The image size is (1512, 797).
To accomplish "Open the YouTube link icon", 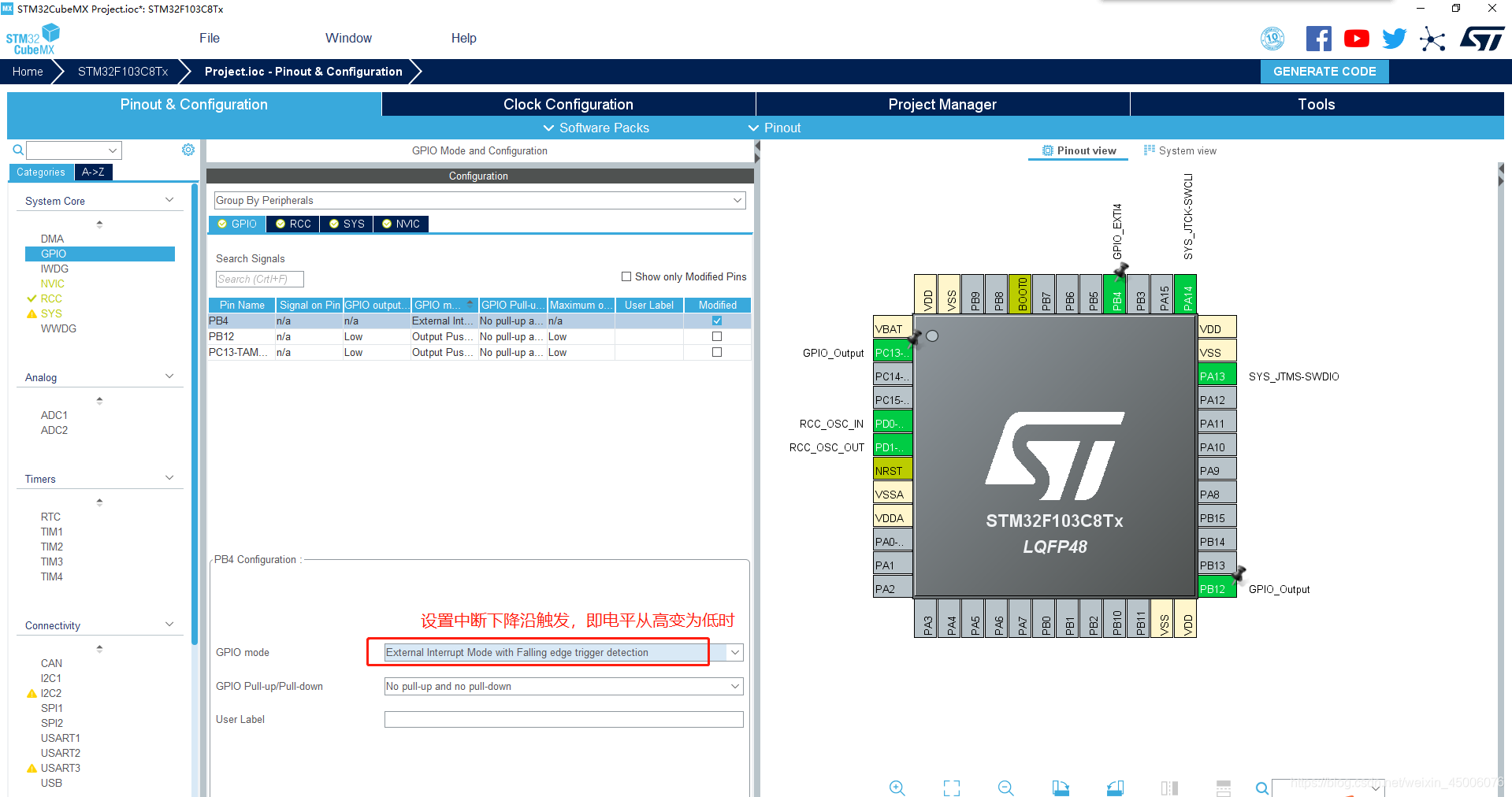I will 1357,39.
